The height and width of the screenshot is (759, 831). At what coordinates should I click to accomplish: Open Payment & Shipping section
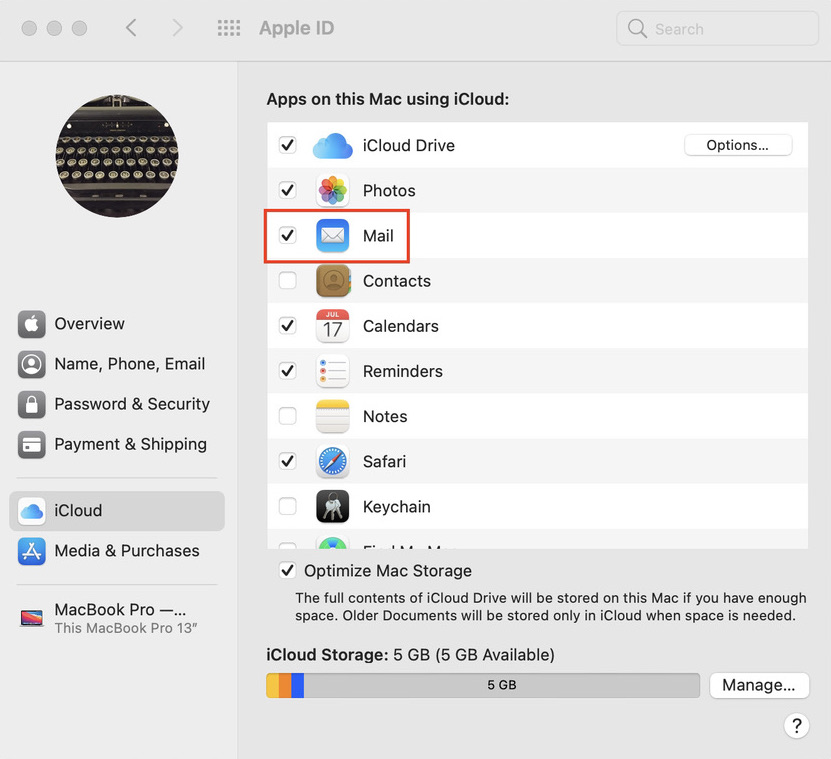click(117, 444)
